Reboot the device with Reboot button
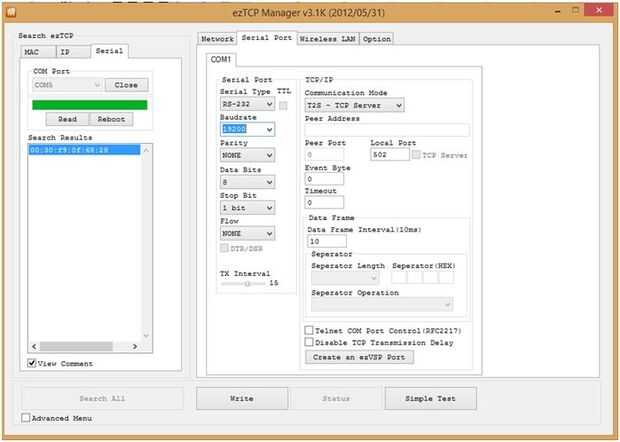 (x=111, y=119)
